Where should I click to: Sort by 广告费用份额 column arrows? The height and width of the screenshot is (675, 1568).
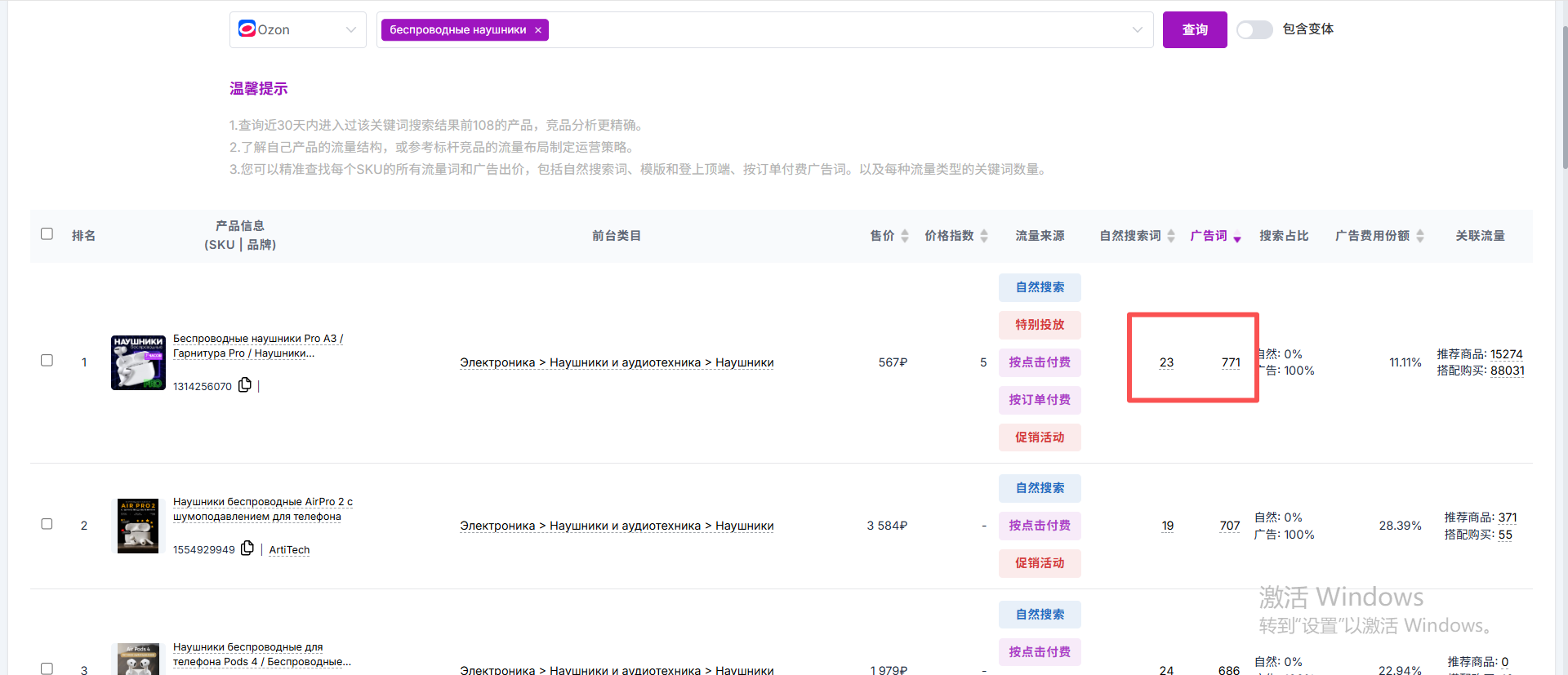1420,236
